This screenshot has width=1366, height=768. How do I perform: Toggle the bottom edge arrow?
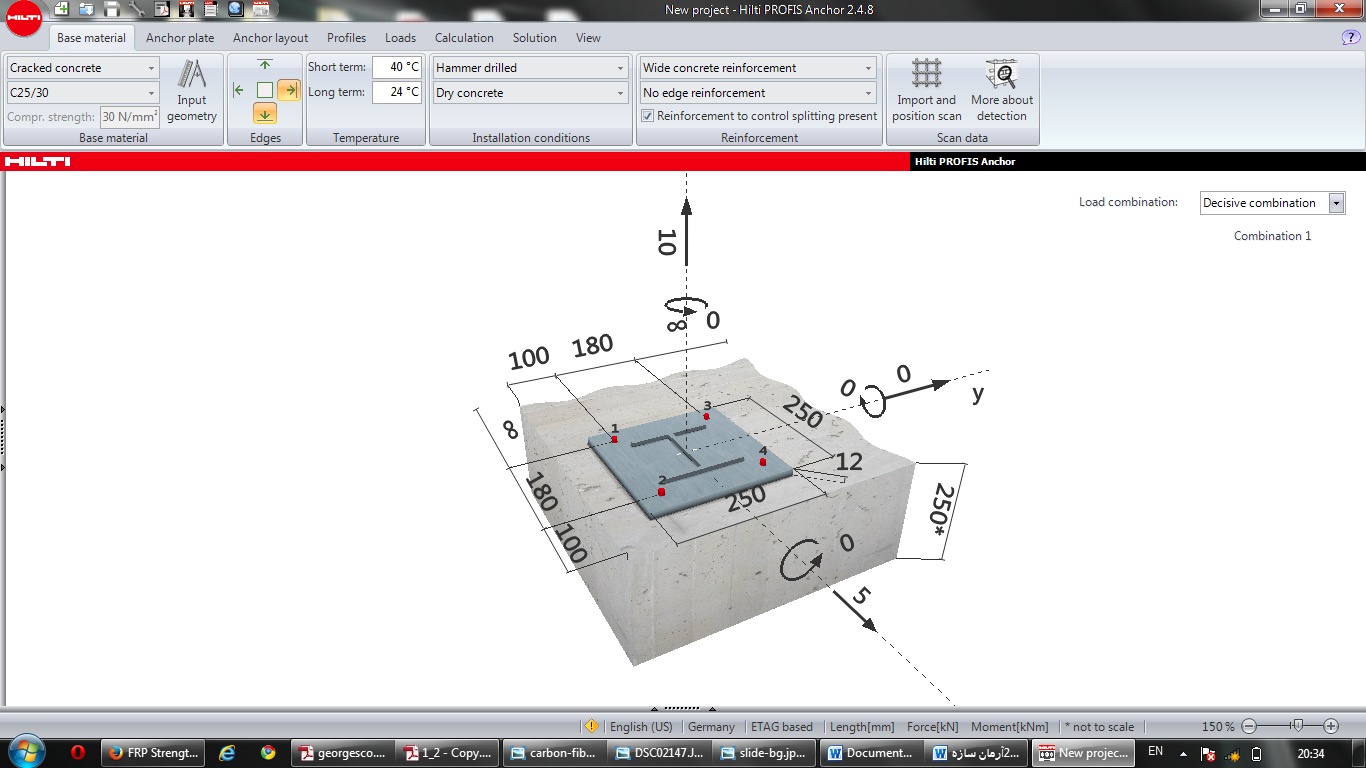(264, 114)
